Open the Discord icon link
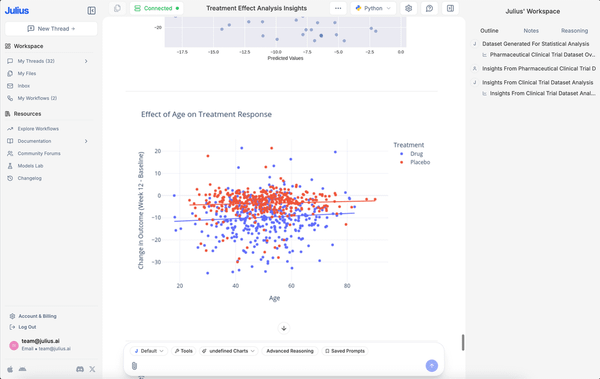600x379 pixels. (80, 369)
